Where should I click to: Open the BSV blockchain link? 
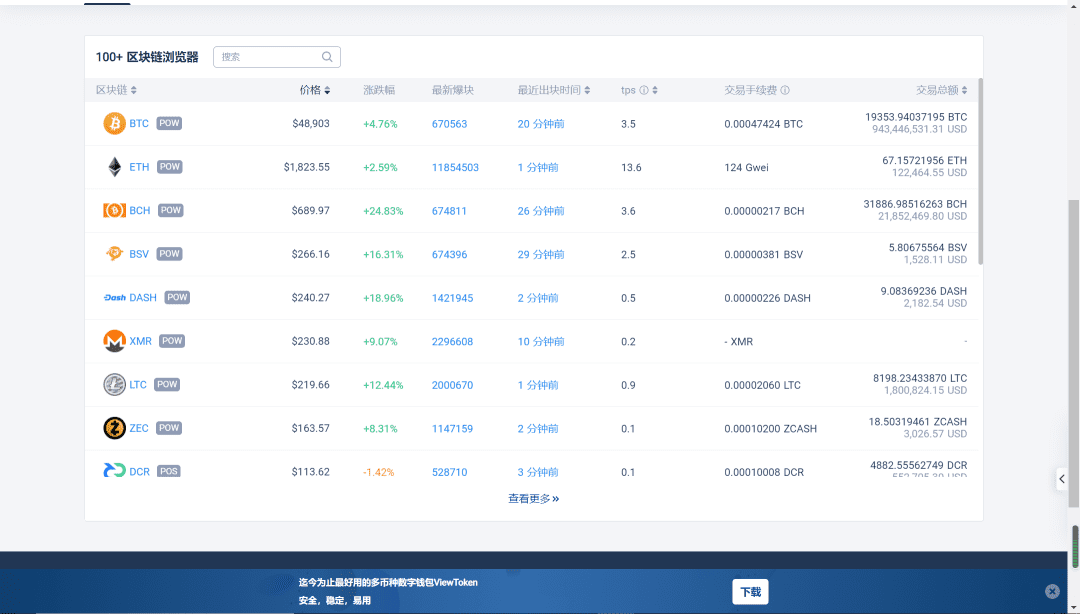click(139, 254)
